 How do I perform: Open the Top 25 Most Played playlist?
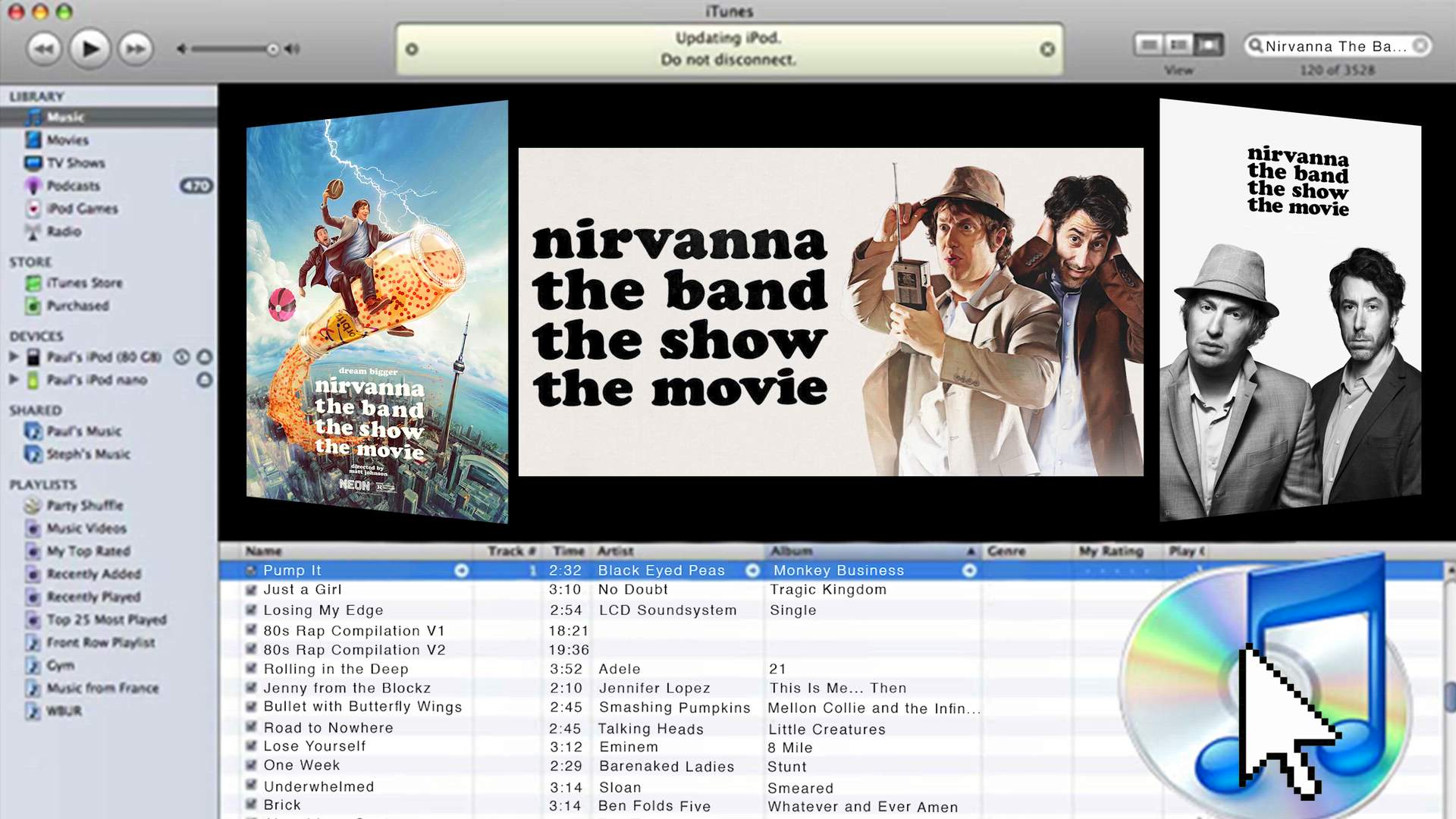[108, 620]
